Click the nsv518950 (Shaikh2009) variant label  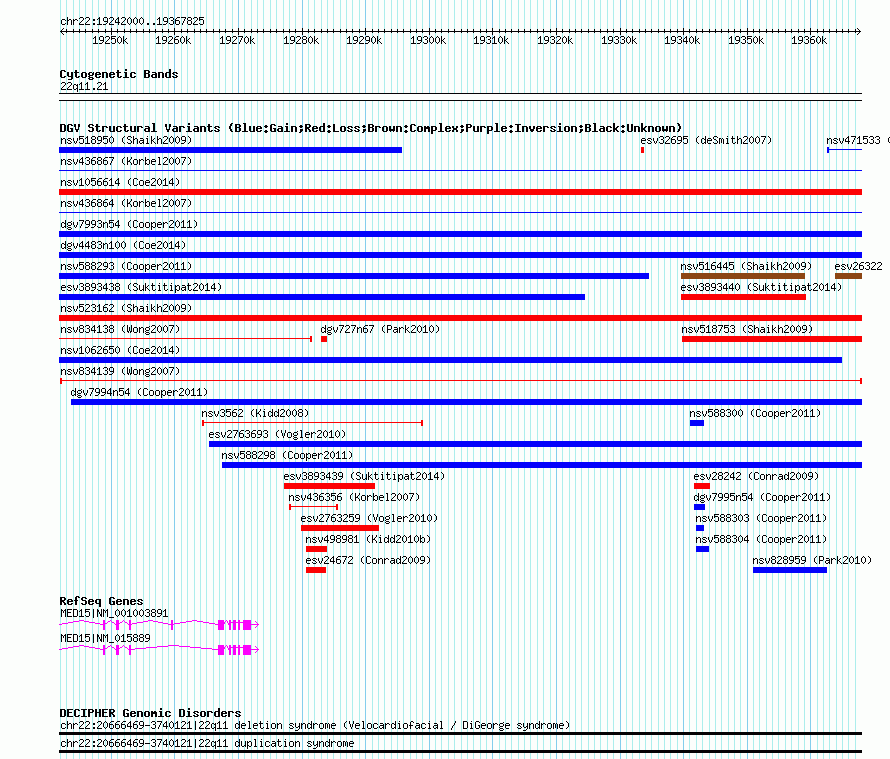[126, 140]
